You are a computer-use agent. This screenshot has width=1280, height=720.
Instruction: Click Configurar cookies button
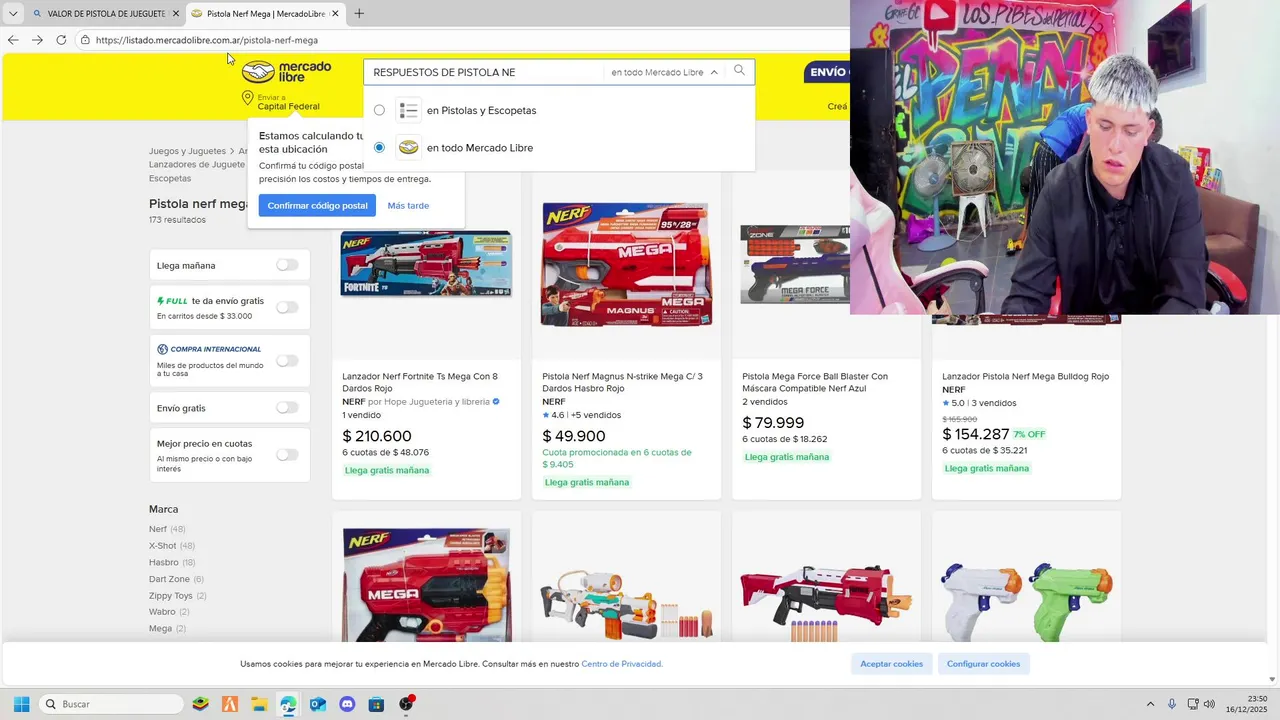pyautogui.click(x=983, y=664)
